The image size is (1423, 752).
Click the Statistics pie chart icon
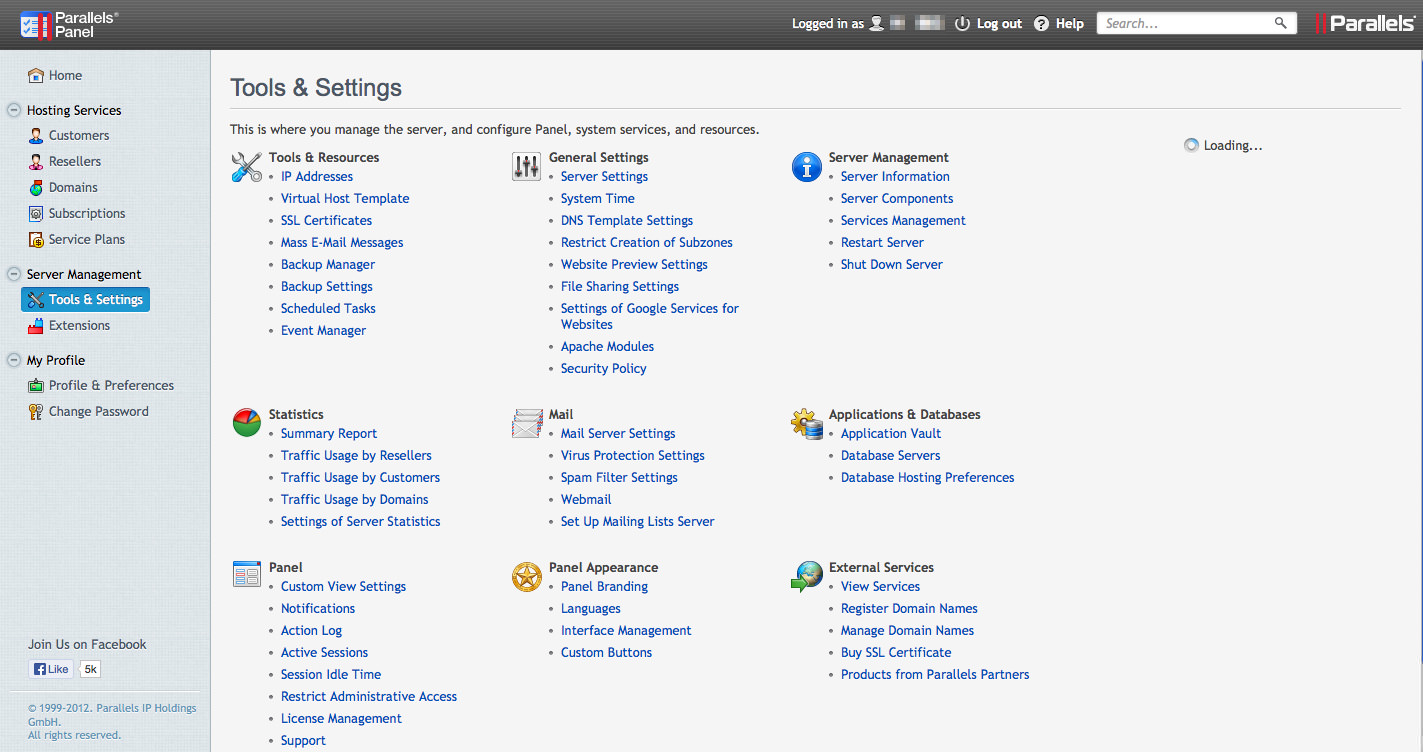click(x=246, y=423)
